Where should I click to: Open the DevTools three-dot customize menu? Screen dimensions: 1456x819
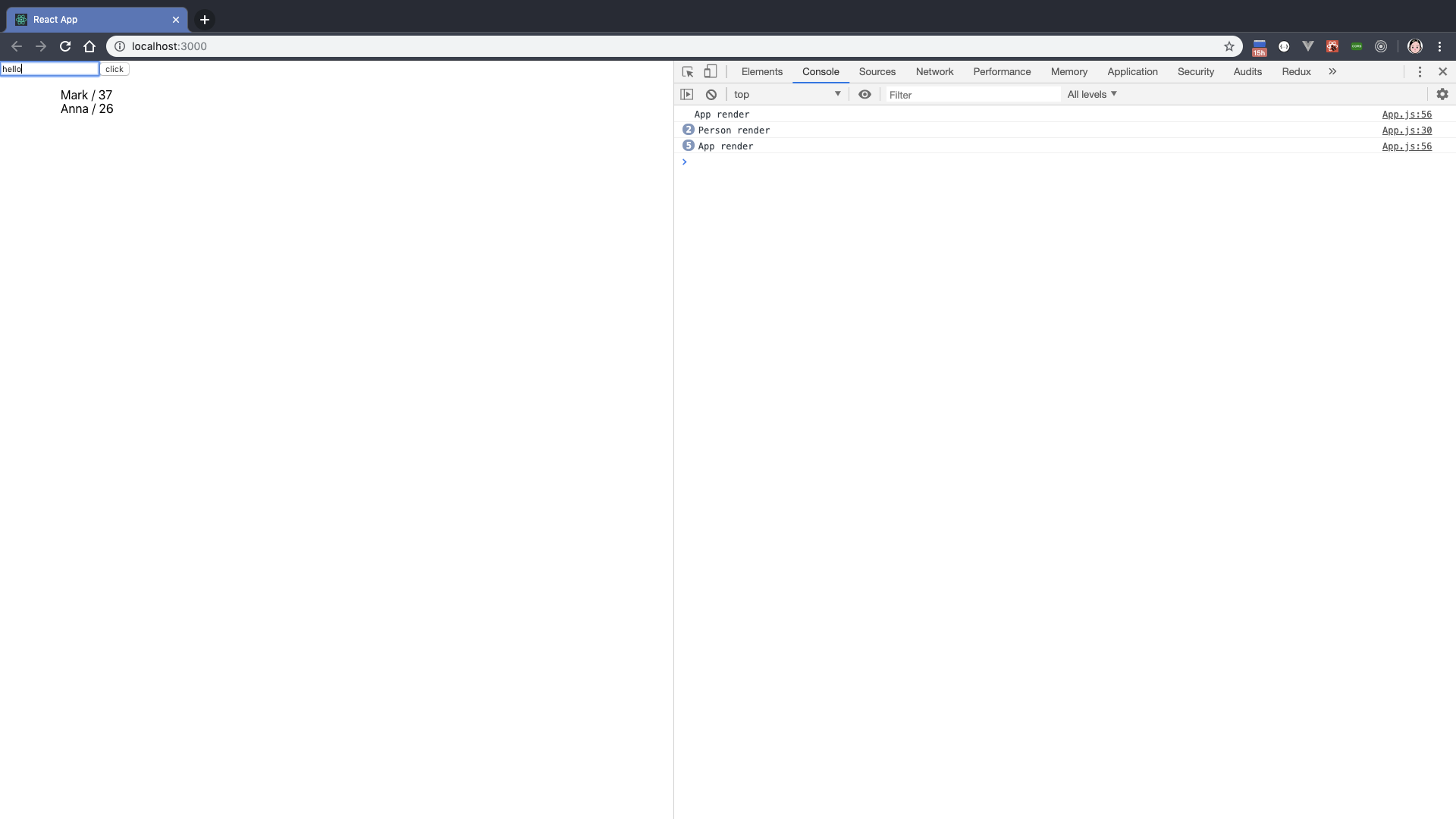[x=1420, y=71]
